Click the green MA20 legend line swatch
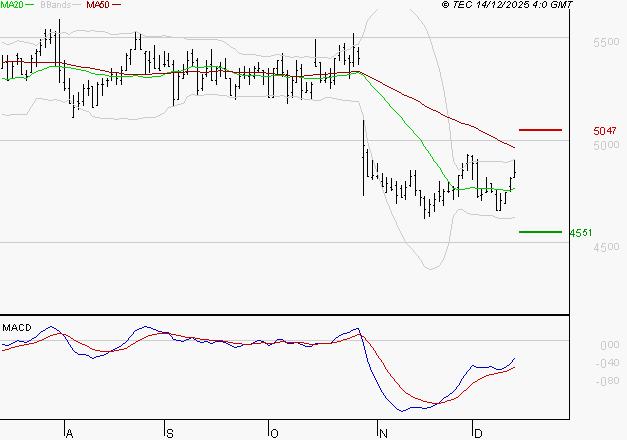The width and height of the screenshot is (627, 440). coord(30,5)
